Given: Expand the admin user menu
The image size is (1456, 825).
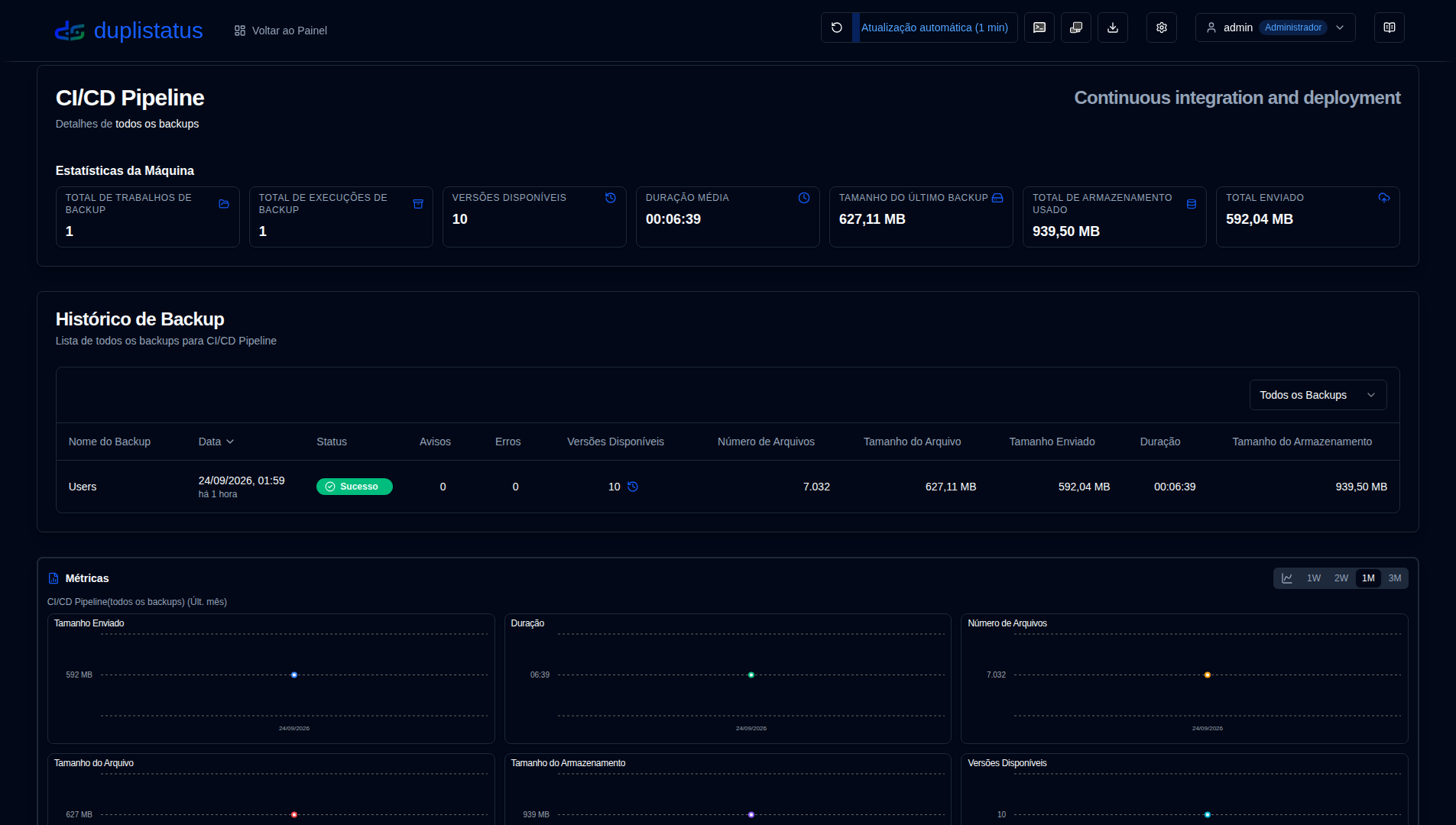Looking at the screenshot, I should (1275, 27).
